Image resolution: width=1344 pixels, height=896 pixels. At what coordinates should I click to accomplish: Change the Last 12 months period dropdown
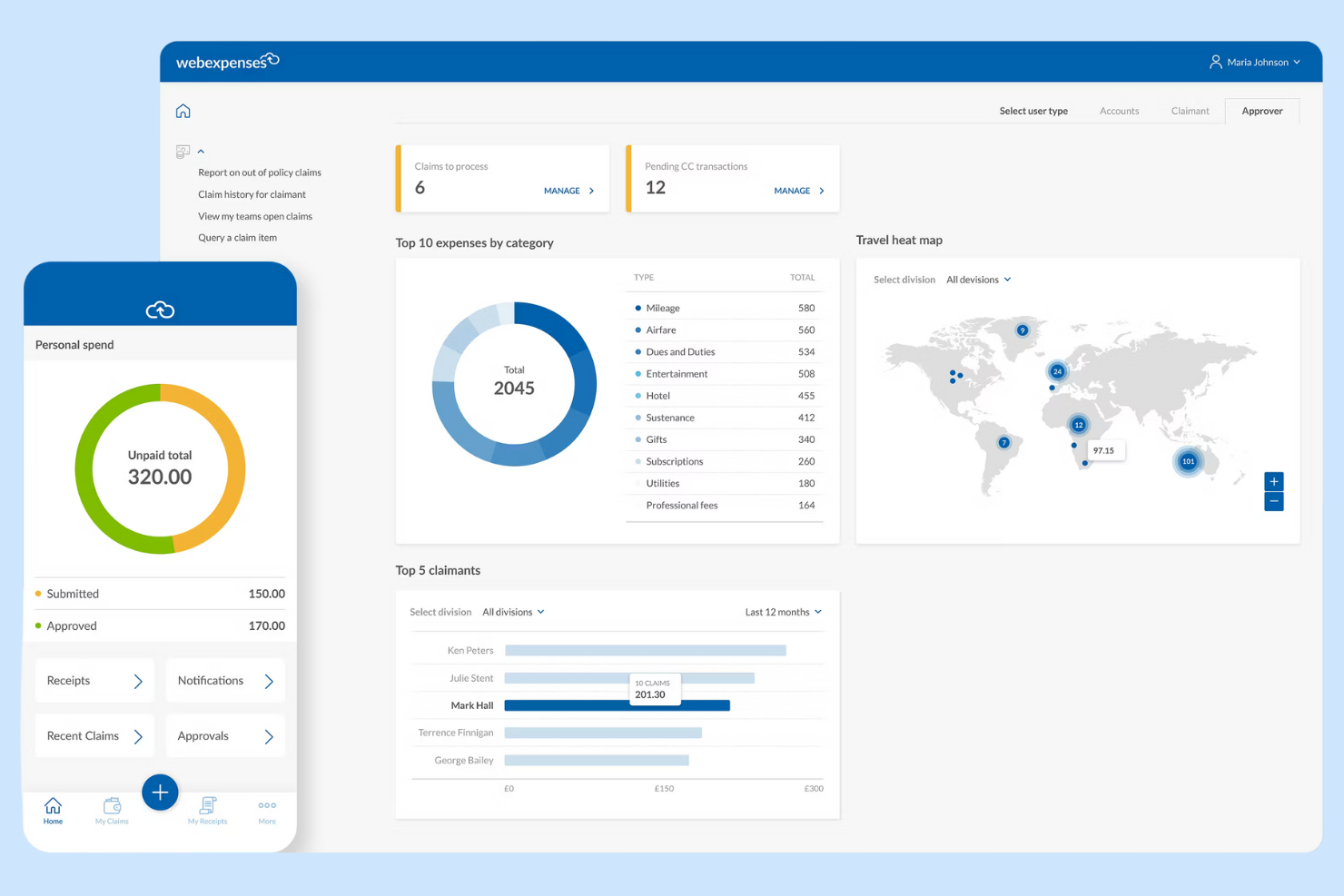(x=782, y=611)
